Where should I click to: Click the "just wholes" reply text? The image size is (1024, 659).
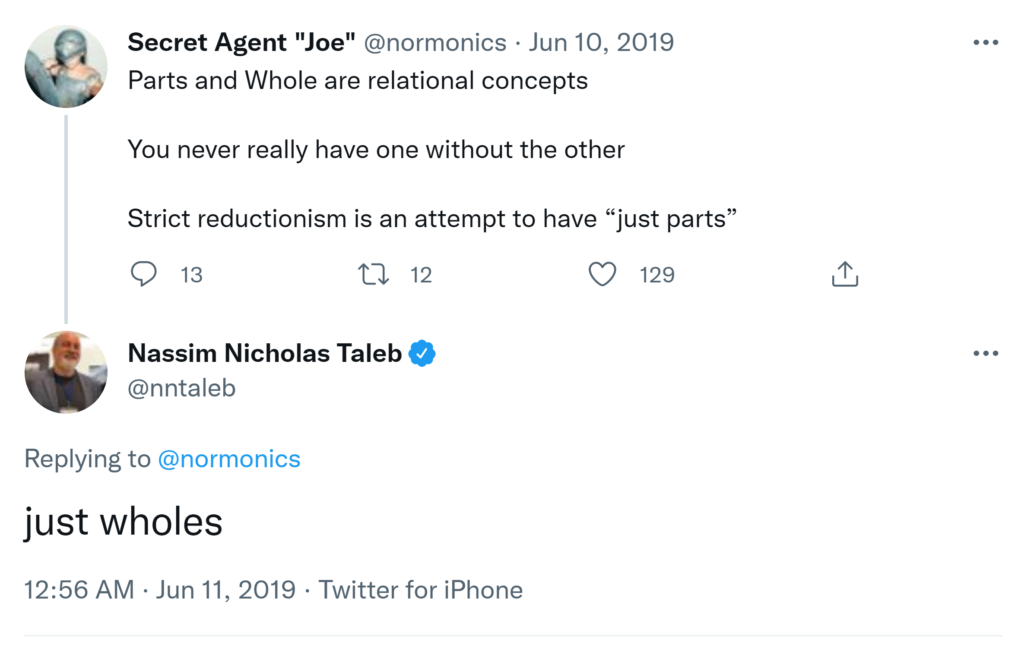[x=123, y=521]
